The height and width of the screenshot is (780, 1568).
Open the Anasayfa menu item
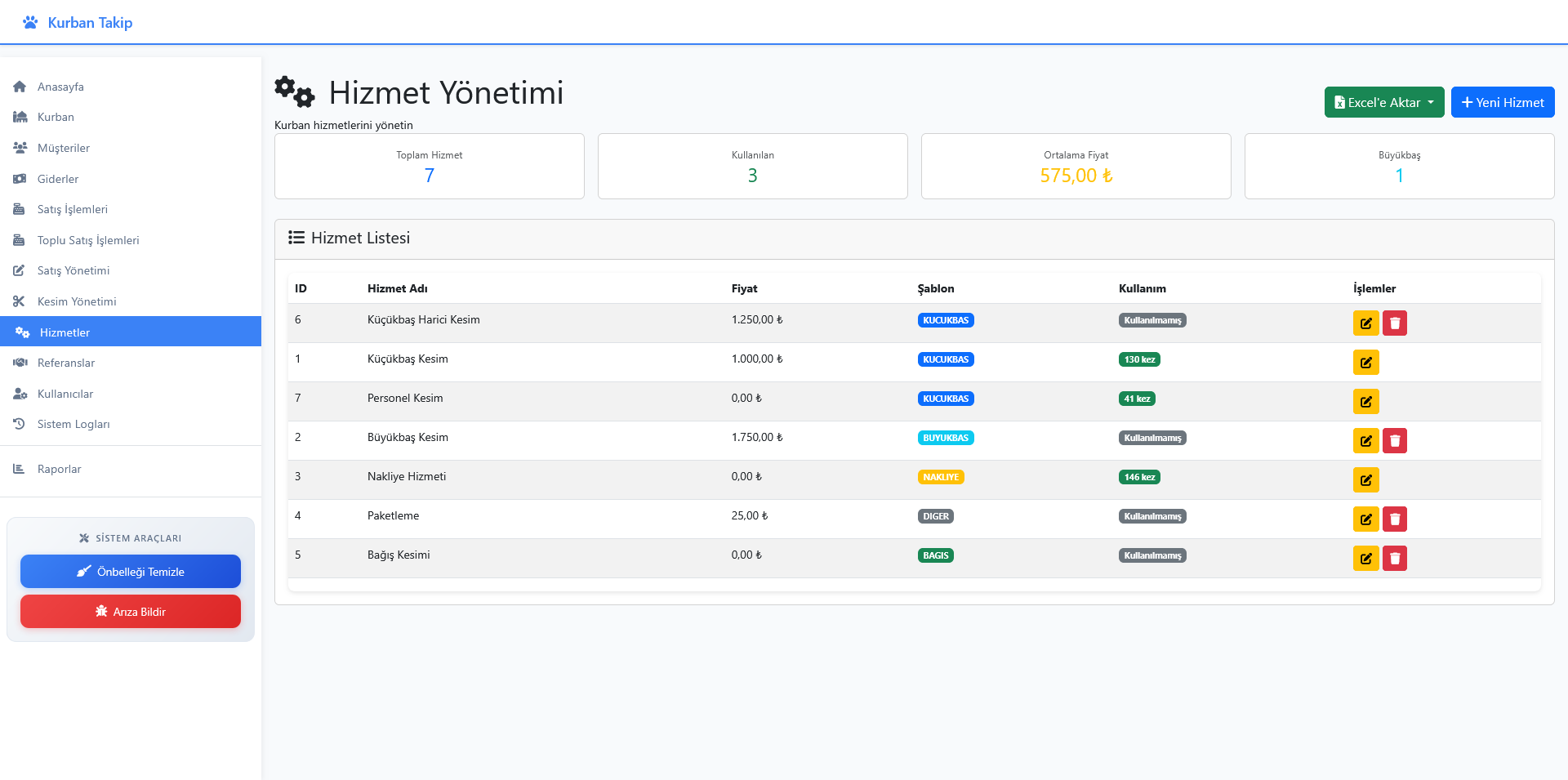60,87
